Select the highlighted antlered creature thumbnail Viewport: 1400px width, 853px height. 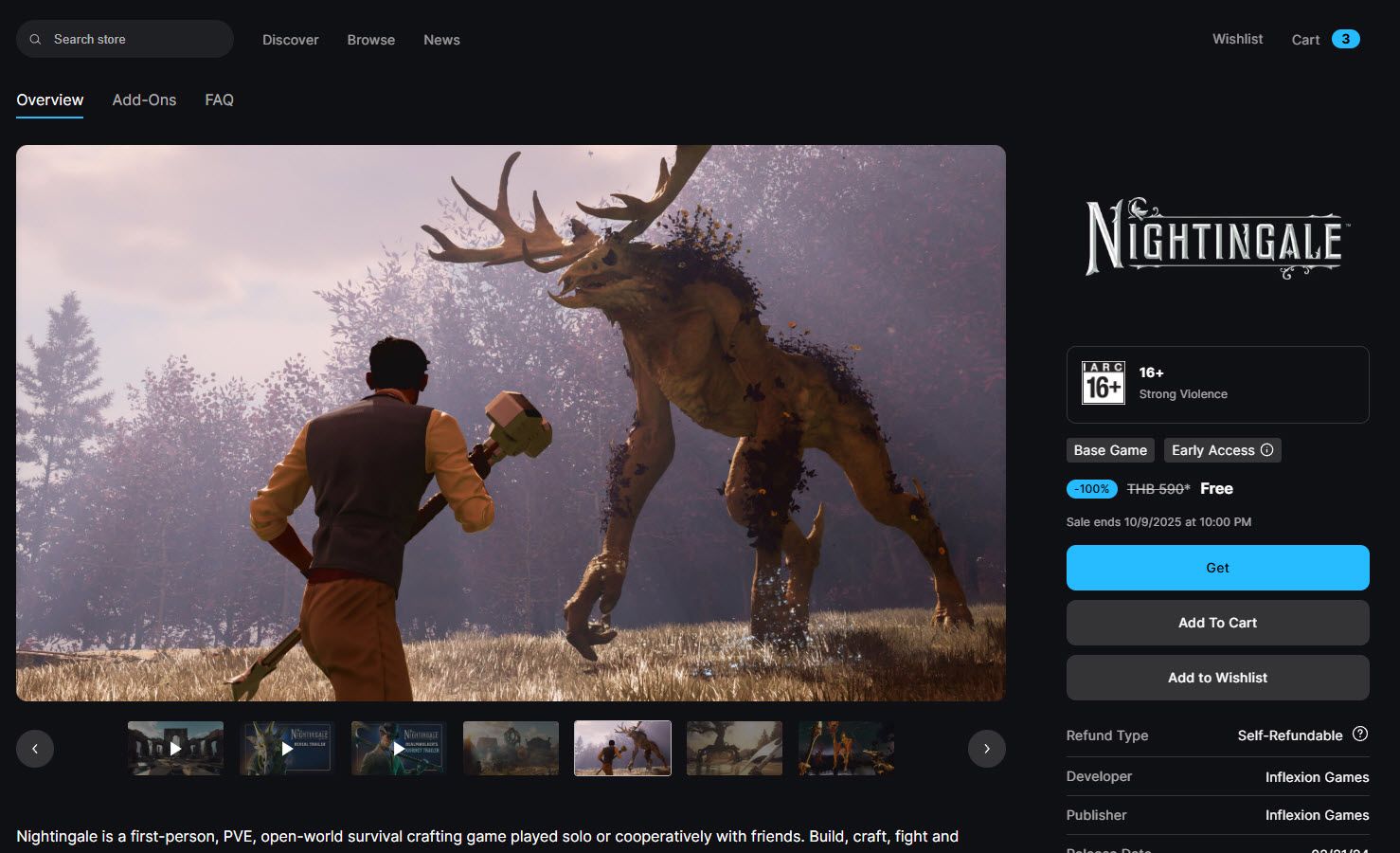click(622, 749)
